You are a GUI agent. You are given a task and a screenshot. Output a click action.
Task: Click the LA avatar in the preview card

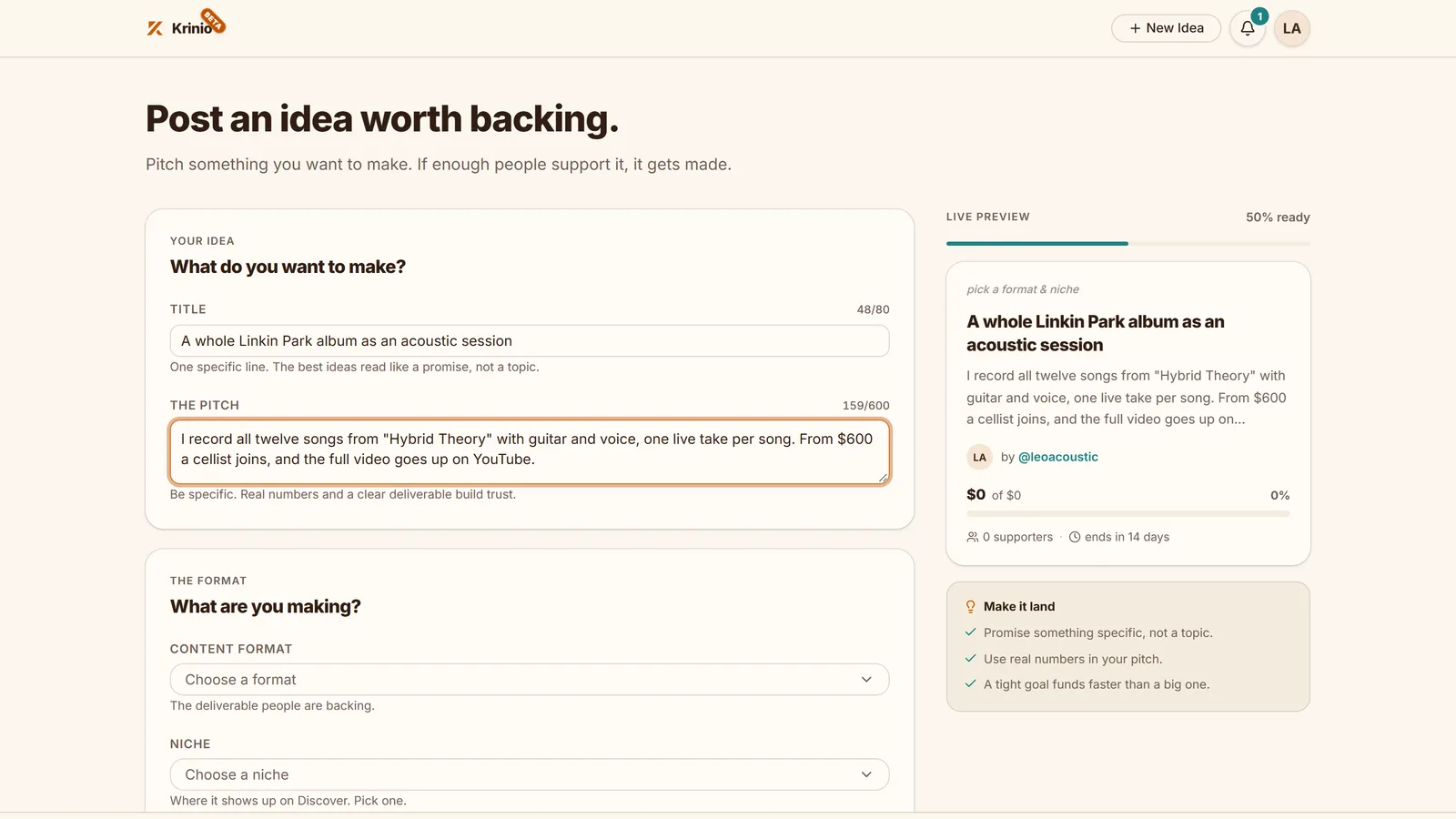point(979,457)
